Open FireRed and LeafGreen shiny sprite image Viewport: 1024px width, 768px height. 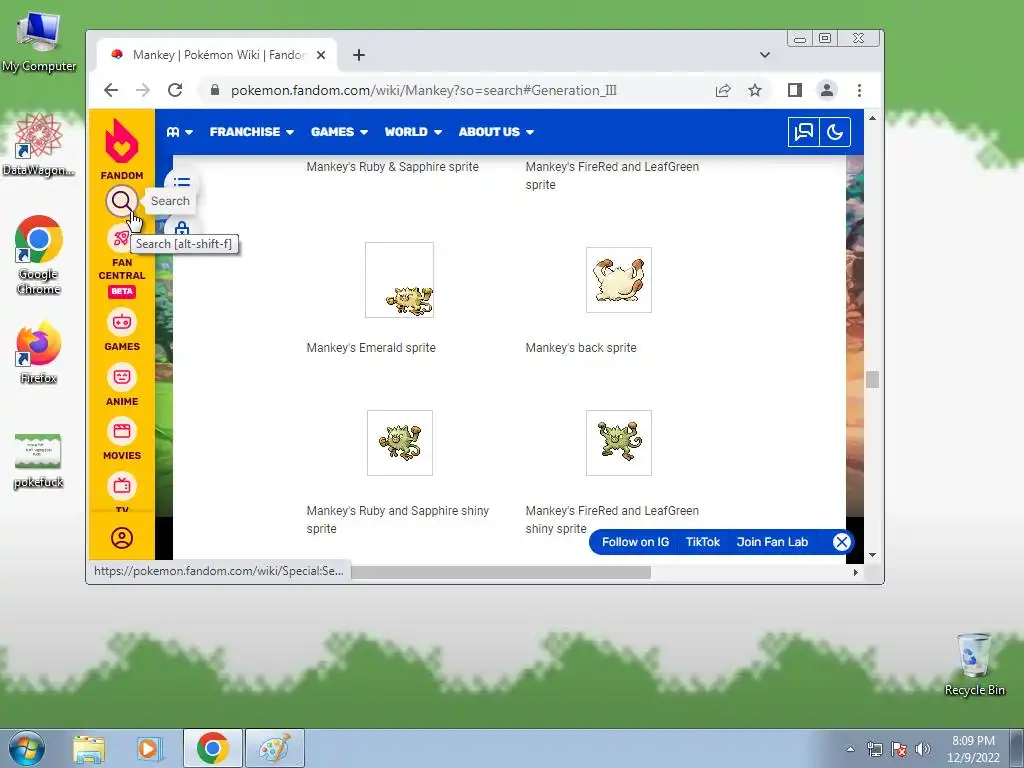tap(618, 443)
